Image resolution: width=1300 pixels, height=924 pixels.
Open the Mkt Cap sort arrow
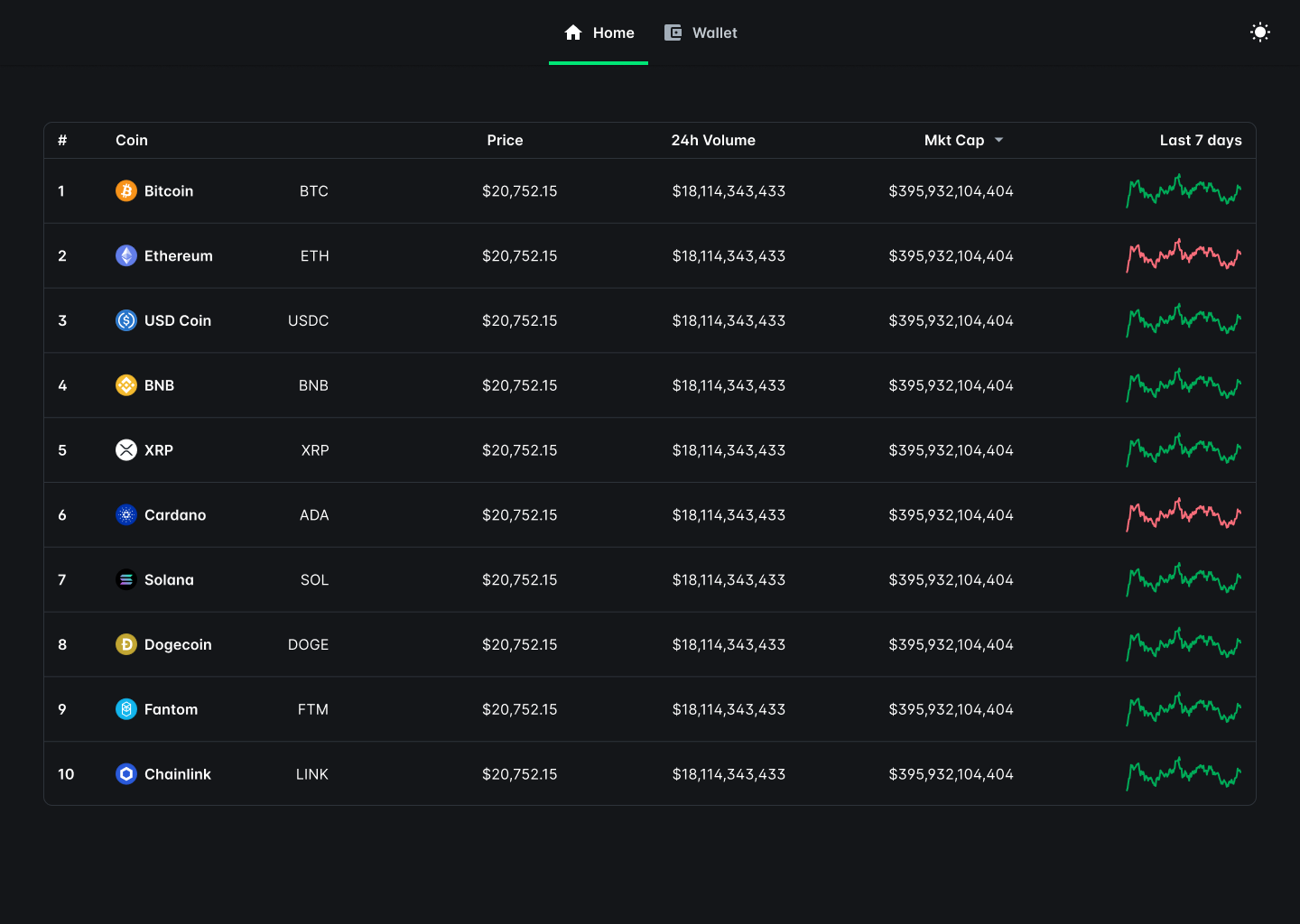coord(998,140)
